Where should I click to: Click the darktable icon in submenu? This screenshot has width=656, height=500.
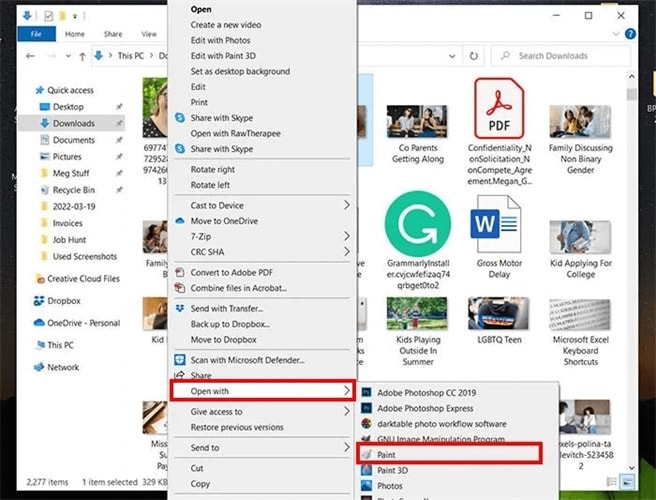pos(366,423)
